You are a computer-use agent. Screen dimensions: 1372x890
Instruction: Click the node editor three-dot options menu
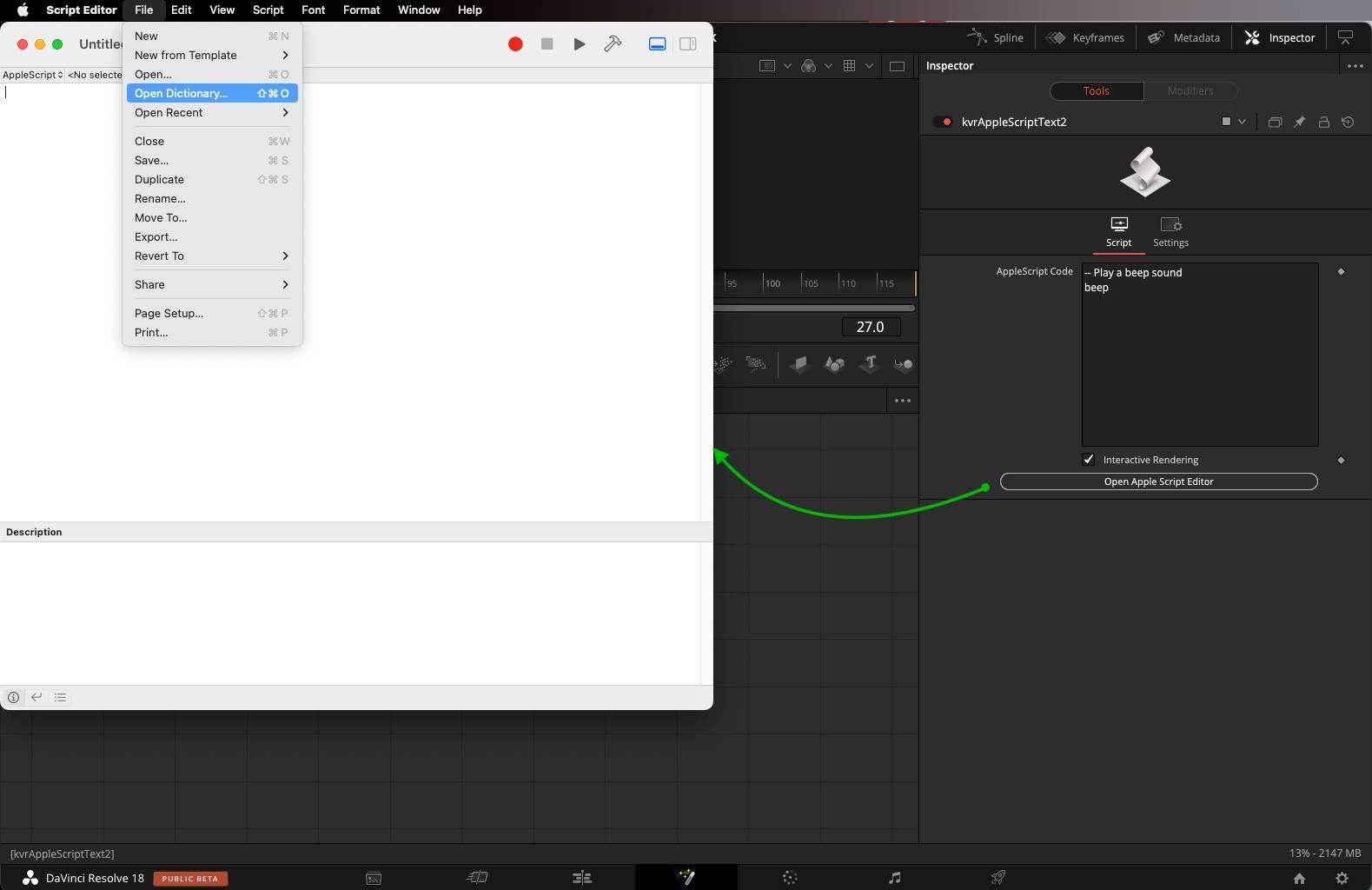tap(902, 401)
